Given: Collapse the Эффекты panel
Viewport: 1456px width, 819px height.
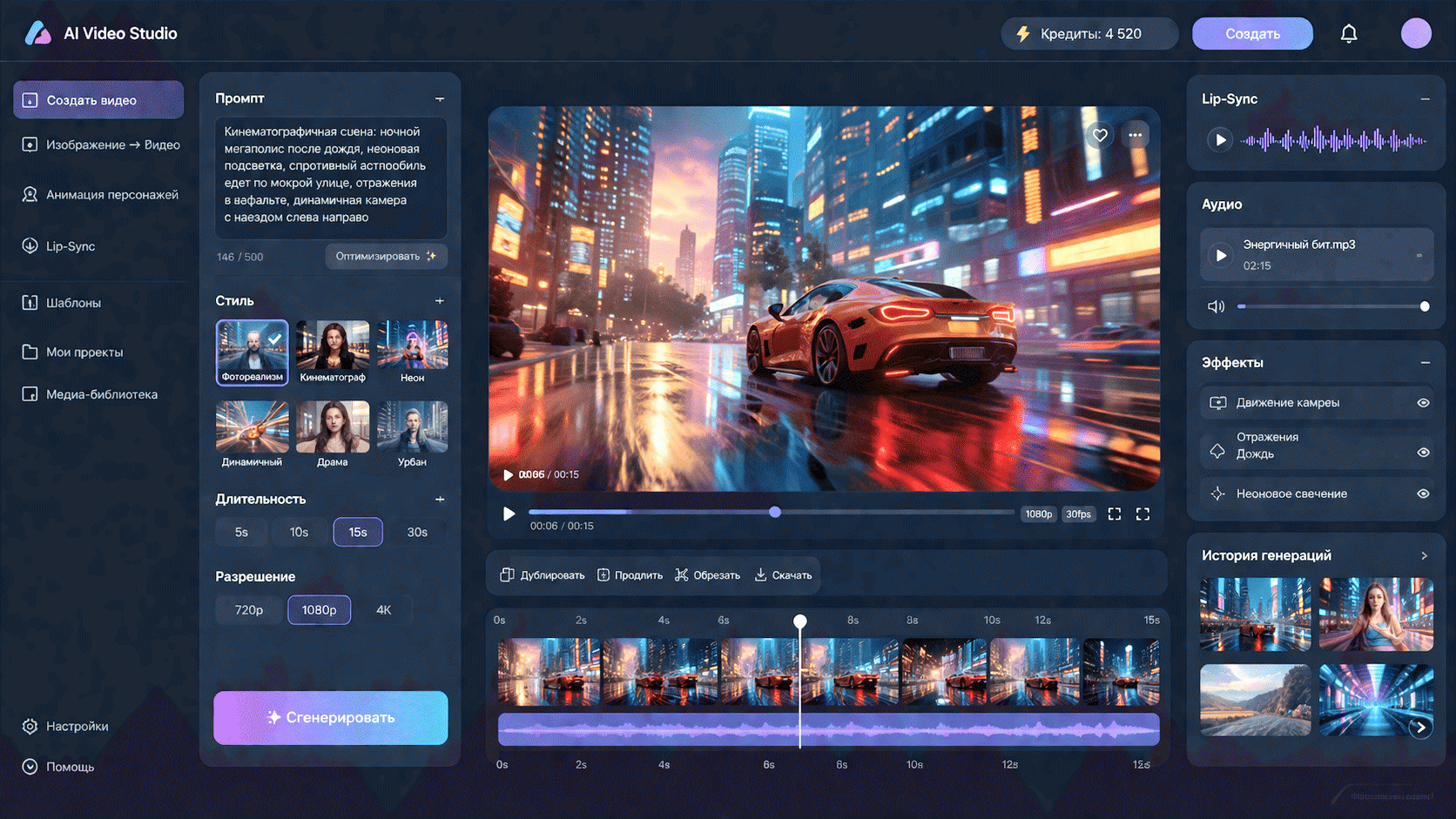Looking at the screenshot, I should 1425,363.
